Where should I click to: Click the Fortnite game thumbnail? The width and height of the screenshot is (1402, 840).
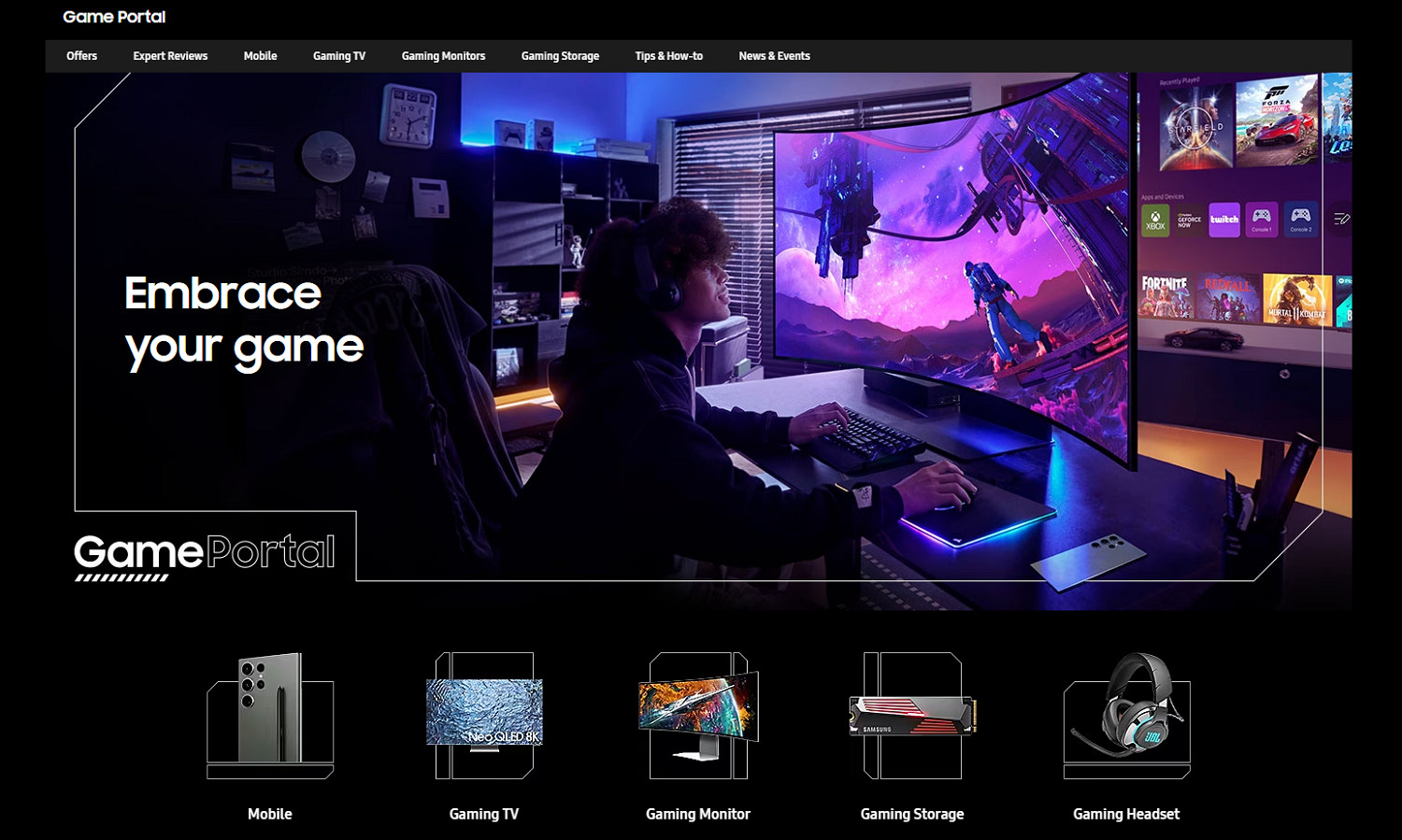coord(1164,297)
